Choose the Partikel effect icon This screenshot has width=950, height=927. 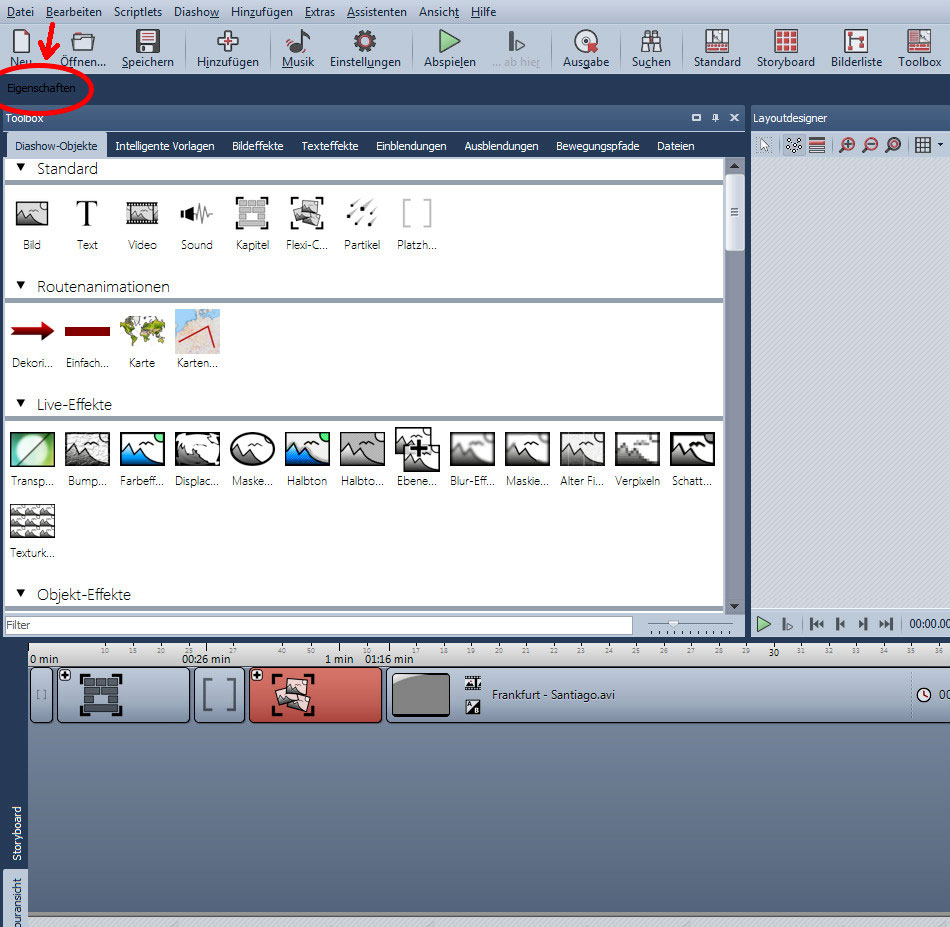362,213
